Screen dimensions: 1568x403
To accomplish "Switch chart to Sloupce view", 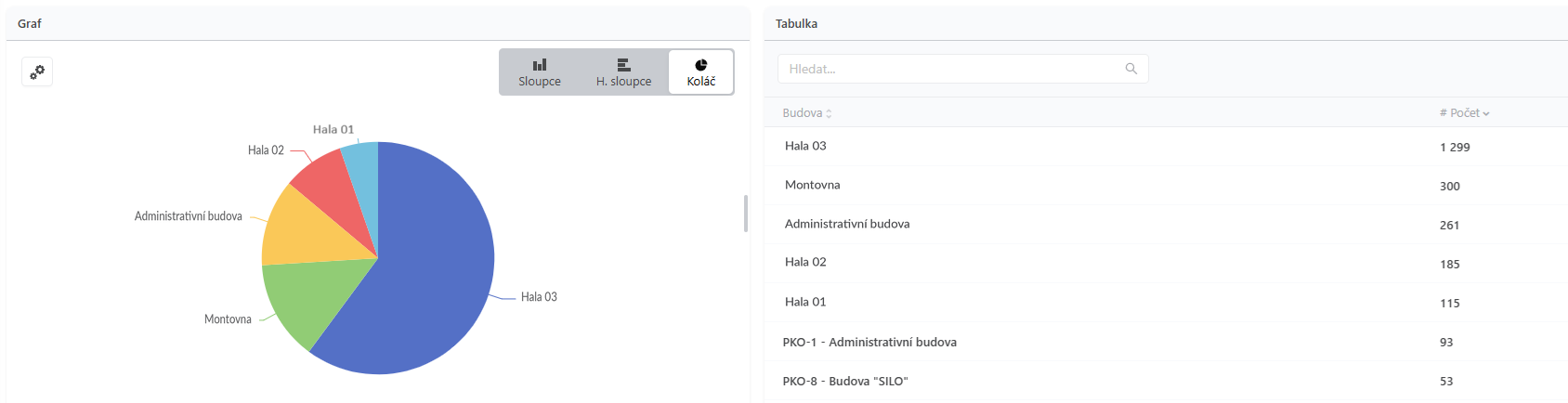I will (x=540, y=72).
